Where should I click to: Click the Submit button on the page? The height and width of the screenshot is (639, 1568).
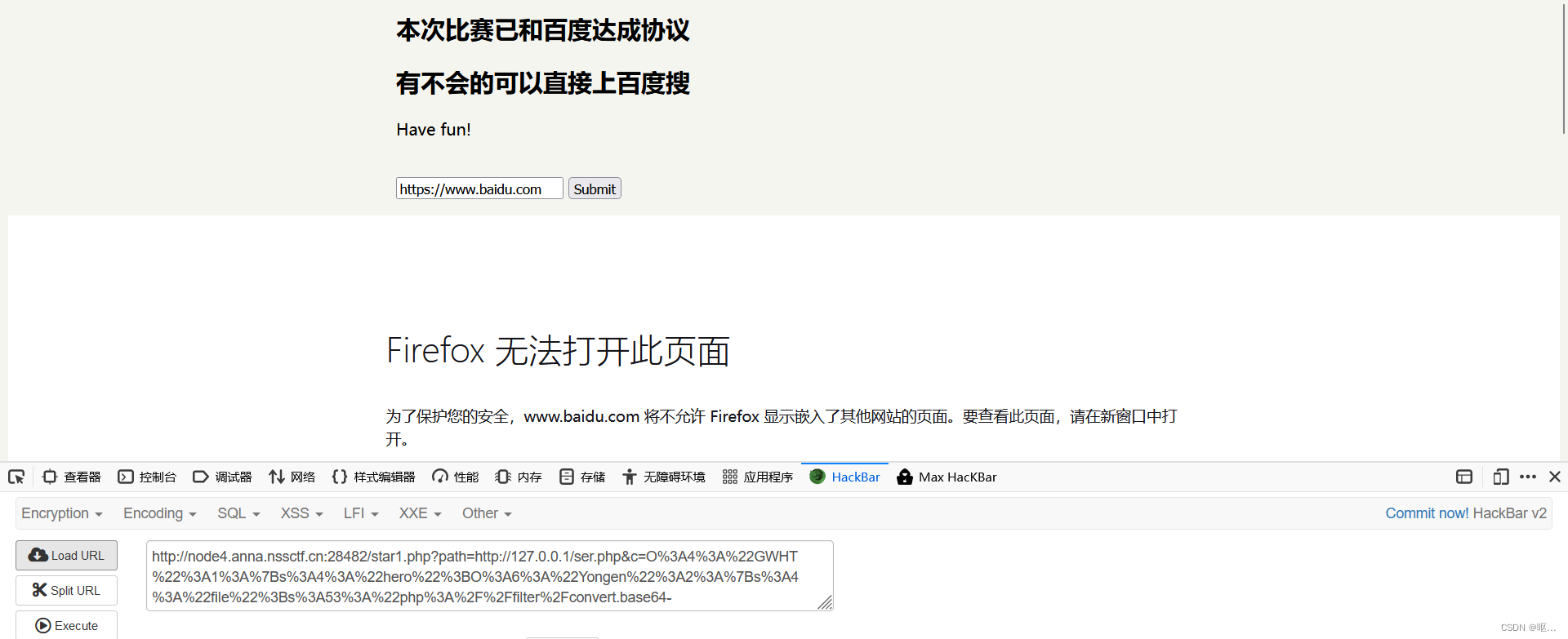coord(595,189)
